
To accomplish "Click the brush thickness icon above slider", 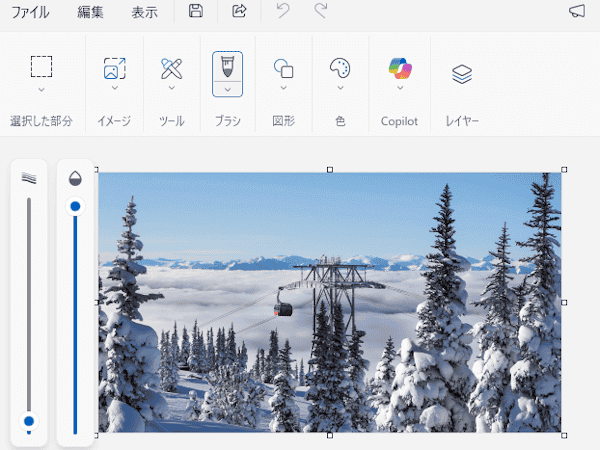I will click(29, 178).
